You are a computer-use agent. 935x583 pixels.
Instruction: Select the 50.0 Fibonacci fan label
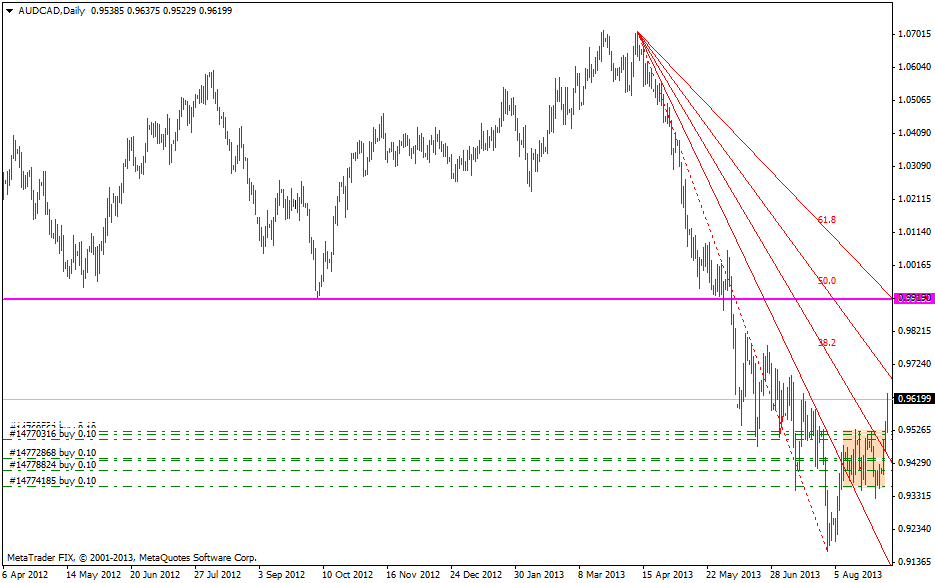point(826,281)
